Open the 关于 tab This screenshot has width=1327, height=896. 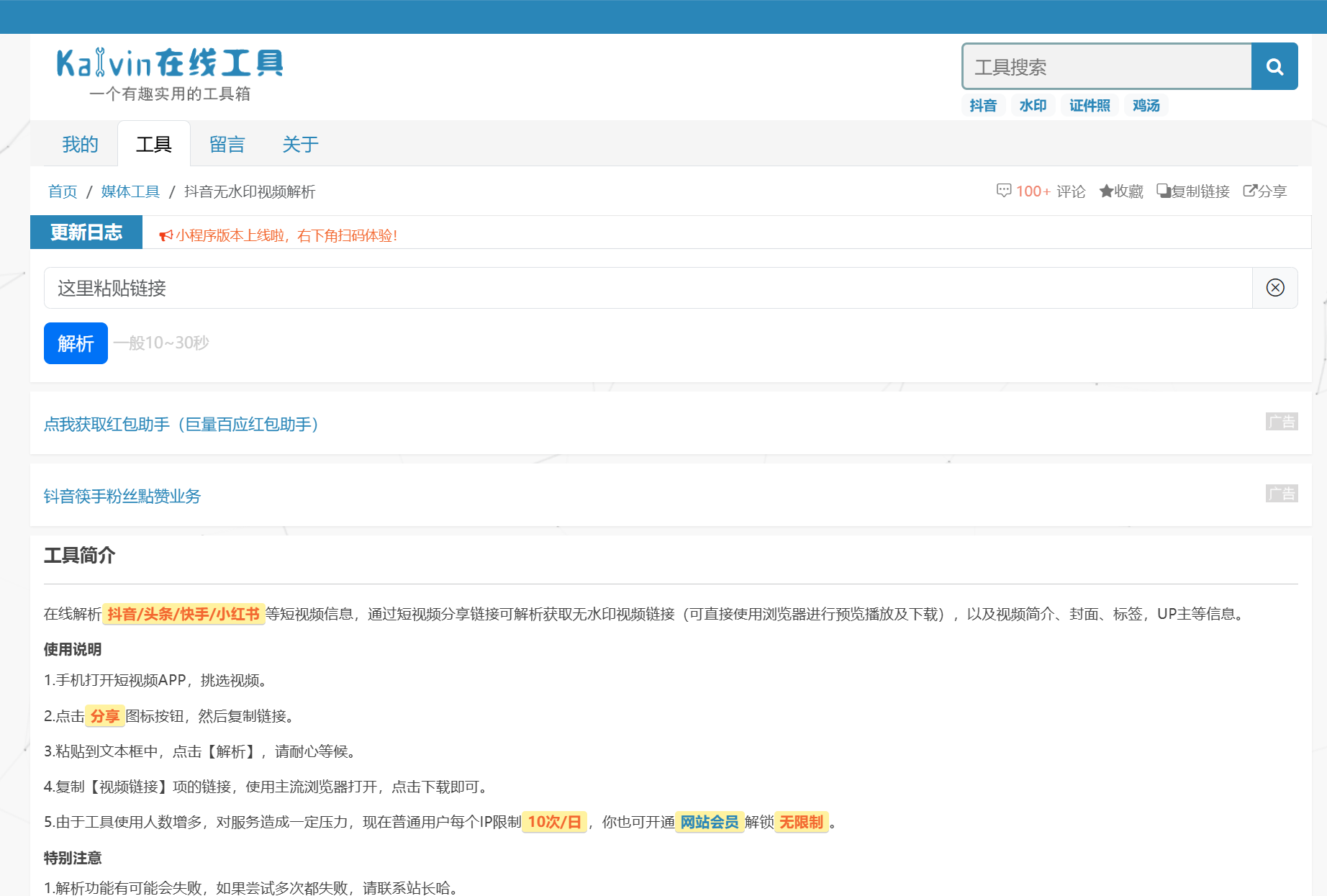tap(300, 144)
